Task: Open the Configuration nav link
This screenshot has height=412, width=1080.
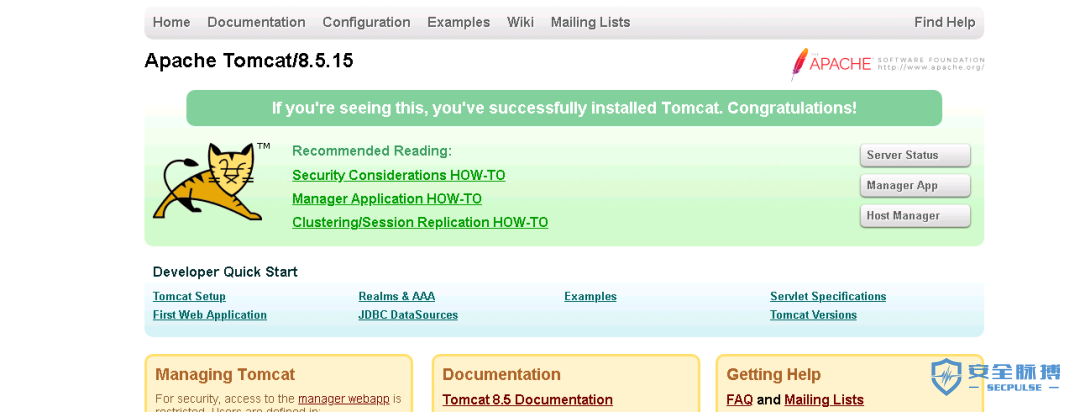Action: pyautogui.click(x=366, y=22)
